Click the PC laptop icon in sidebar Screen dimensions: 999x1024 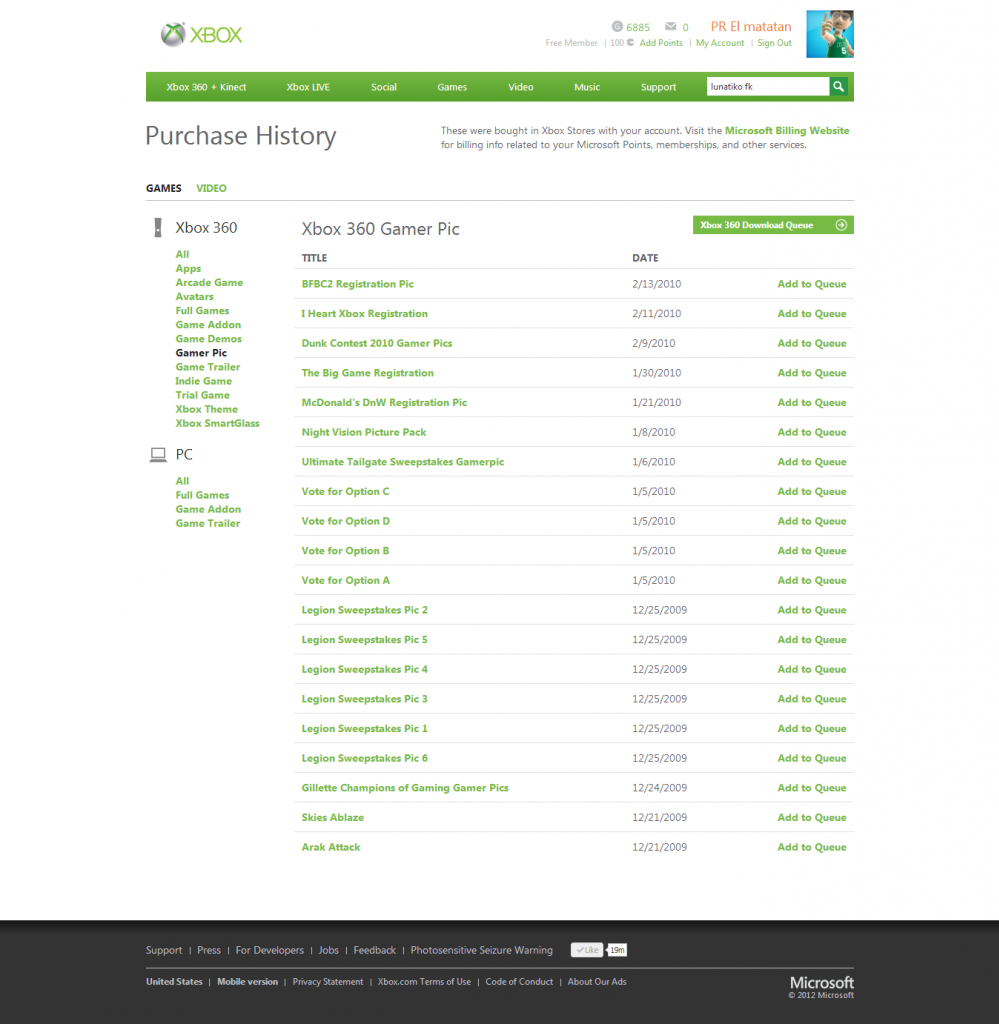(x=157, y=455)
